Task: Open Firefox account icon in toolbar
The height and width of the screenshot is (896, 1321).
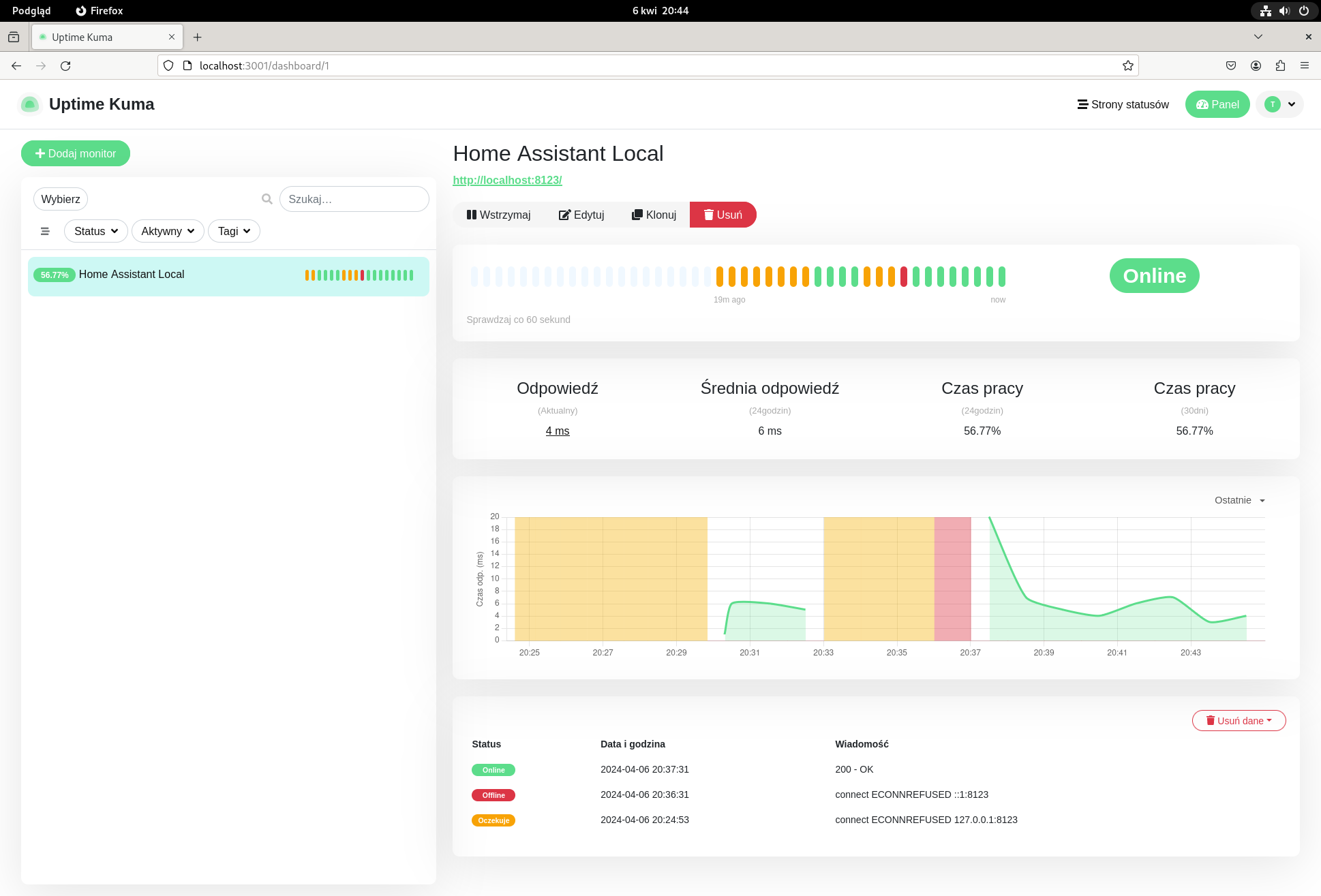Action: (1256, 65)
